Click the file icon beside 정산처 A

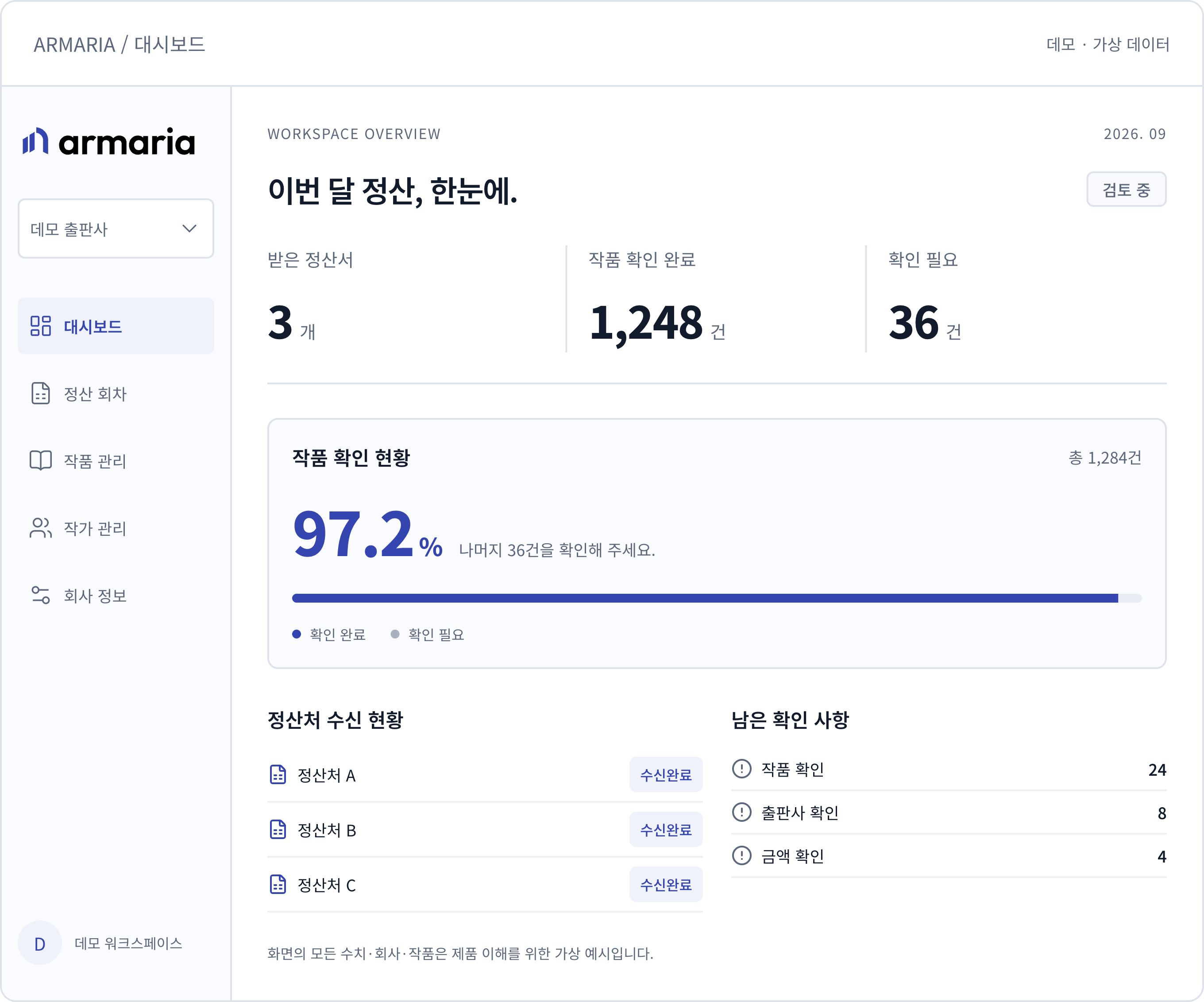point(278,774)
